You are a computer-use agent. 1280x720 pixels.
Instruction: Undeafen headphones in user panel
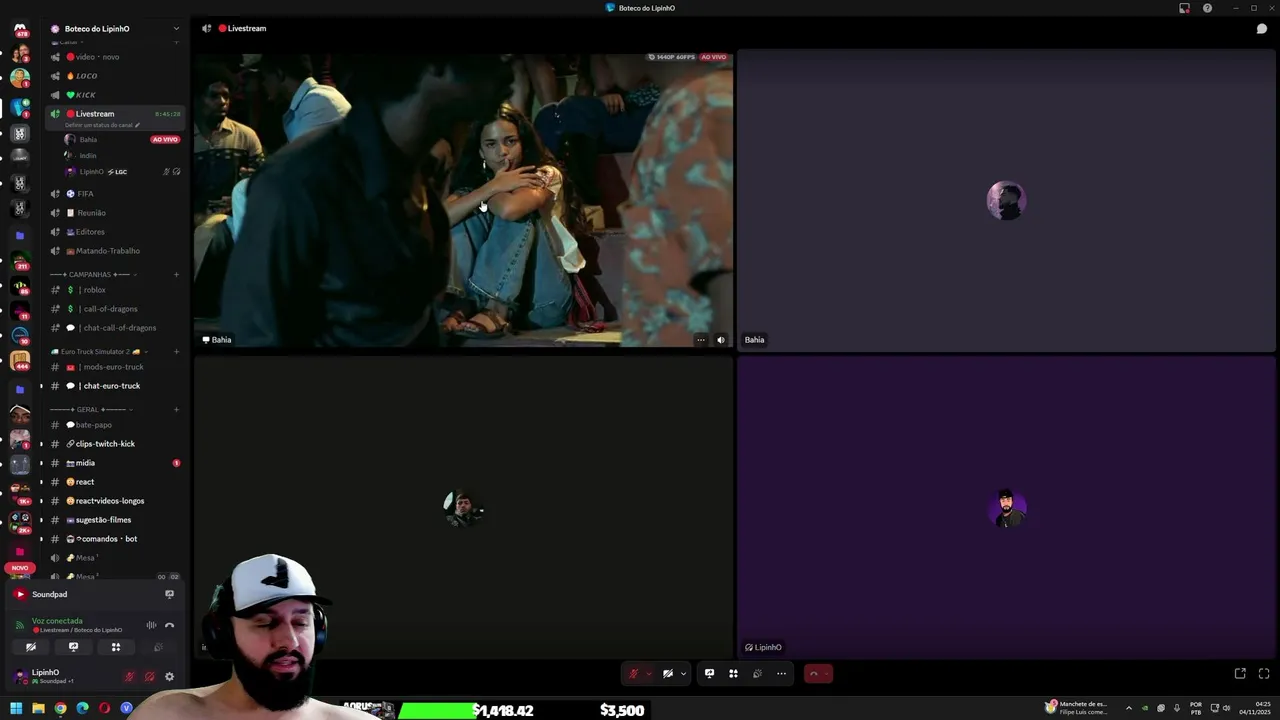click(149, 677)
